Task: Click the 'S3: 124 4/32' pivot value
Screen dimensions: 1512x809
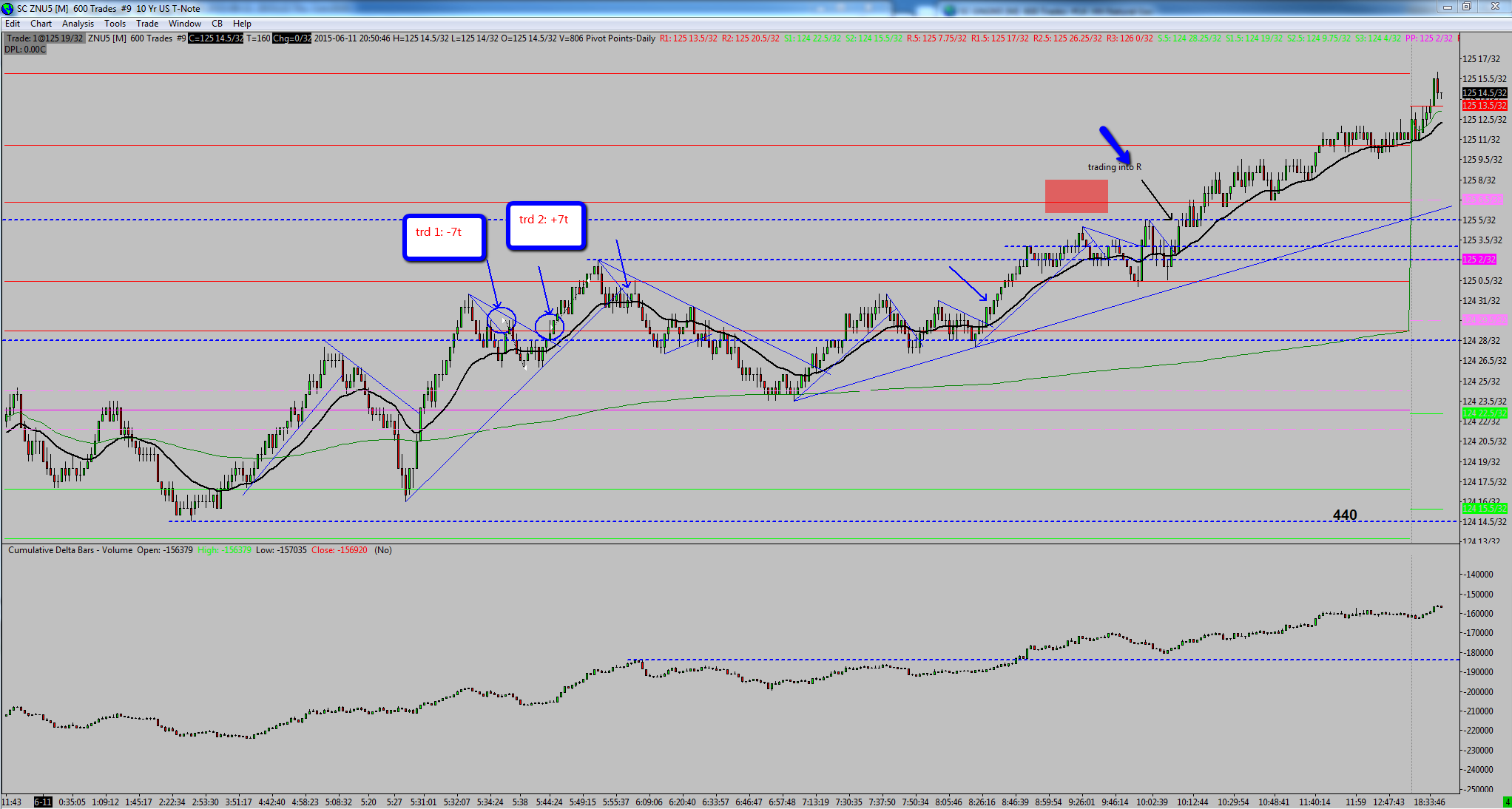Action: (1378, 38)
